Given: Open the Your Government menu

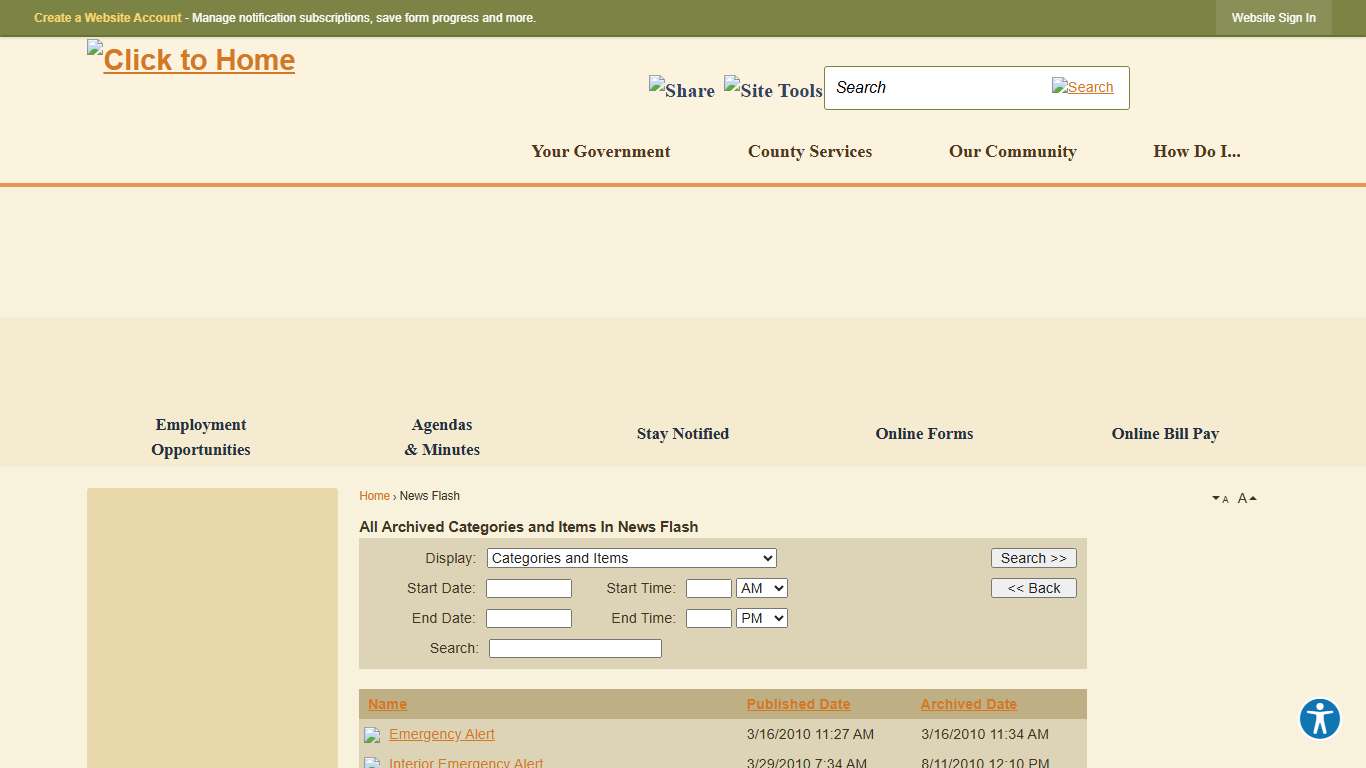Looking at the screenshot, I should (600, 152).
